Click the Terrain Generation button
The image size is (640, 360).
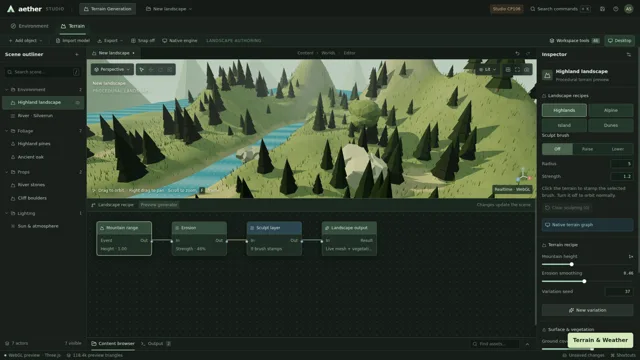coord(108,9)
